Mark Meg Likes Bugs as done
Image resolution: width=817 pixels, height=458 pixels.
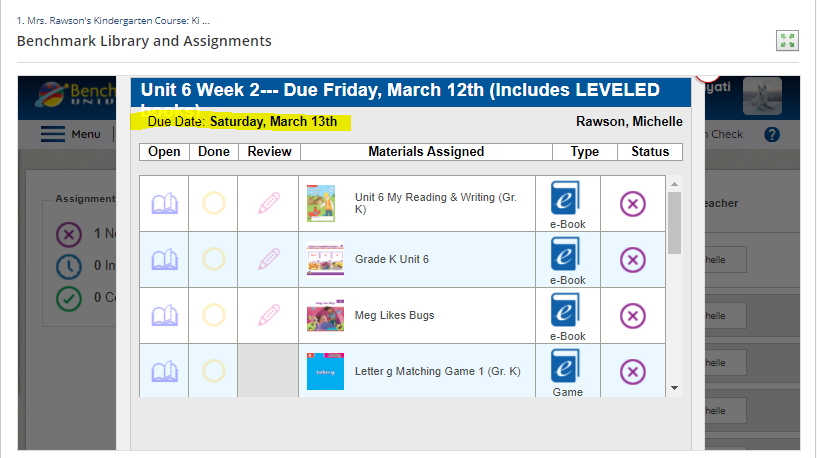(x=214, y=315)
